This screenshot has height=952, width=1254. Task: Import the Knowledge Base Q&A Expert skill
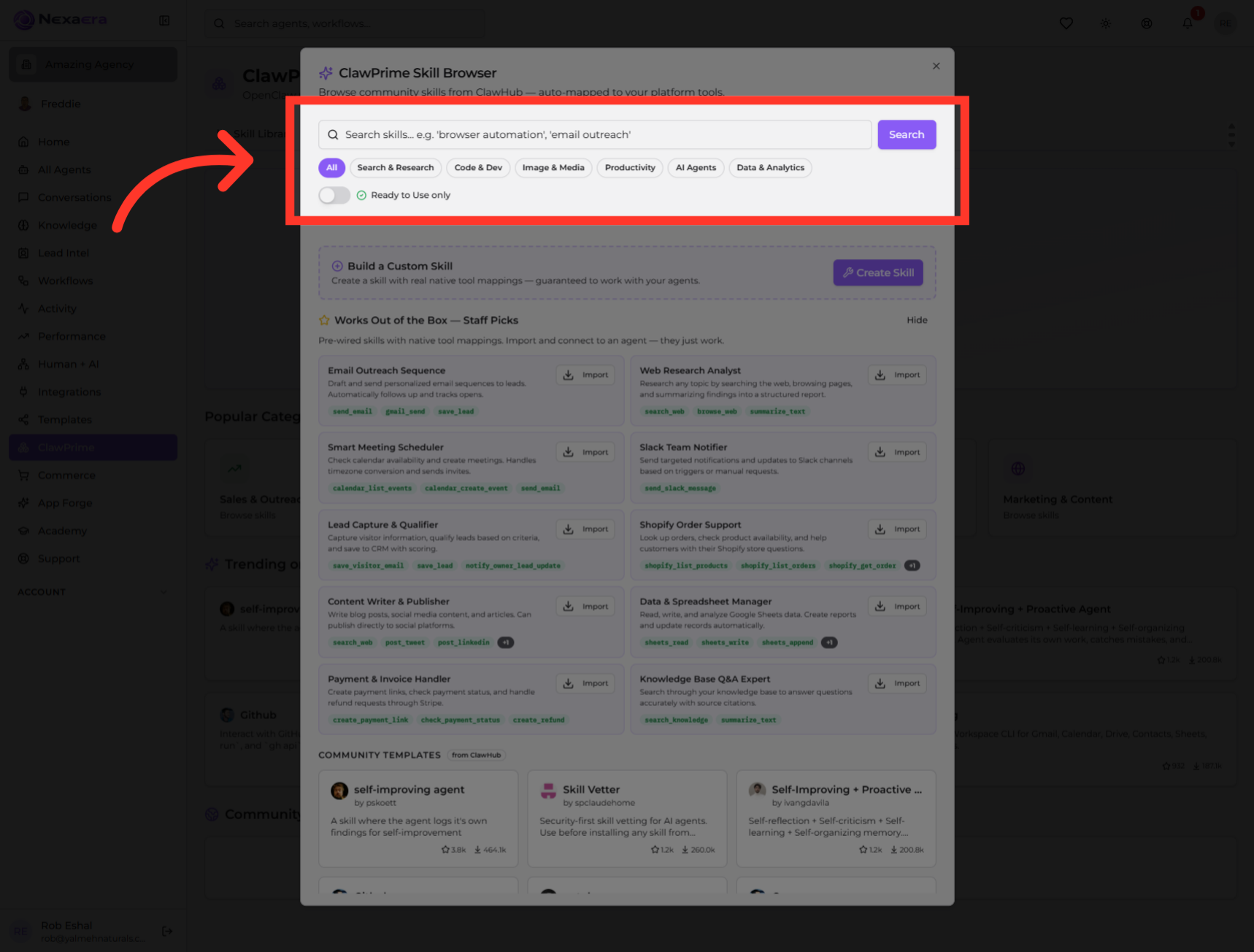(897, 684)
